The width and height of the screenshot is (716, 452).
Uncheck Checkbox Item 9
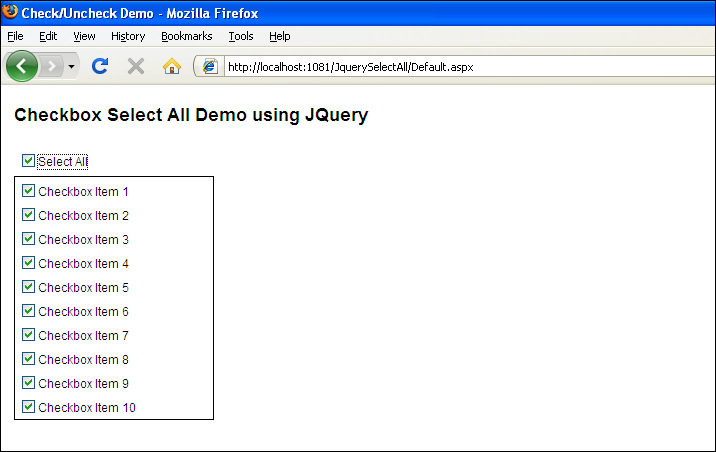(x=28, y=383)
